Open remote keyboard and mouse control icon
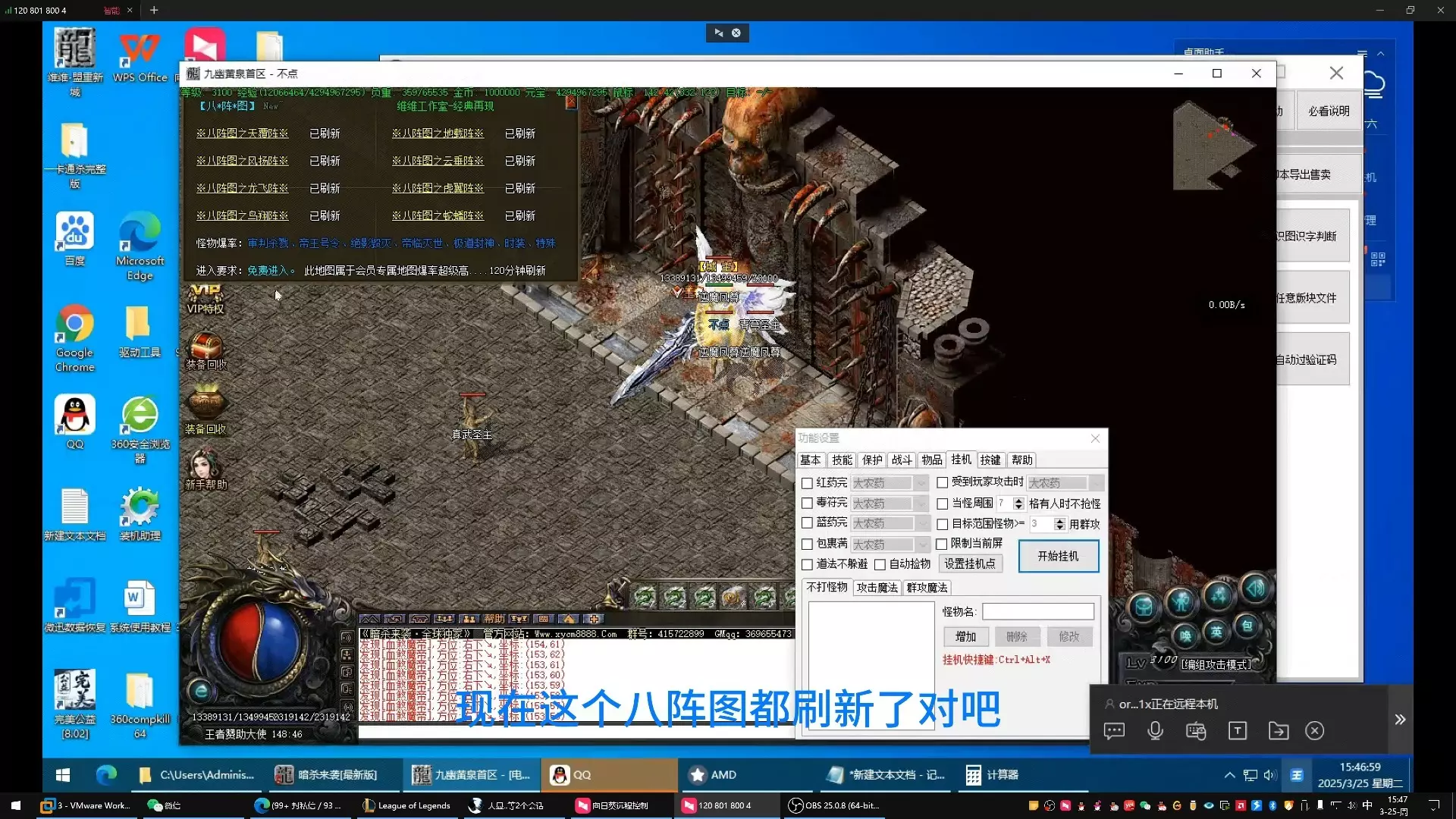Image resolution: width=1456 pixels, height=819 pixels. 1196,731
